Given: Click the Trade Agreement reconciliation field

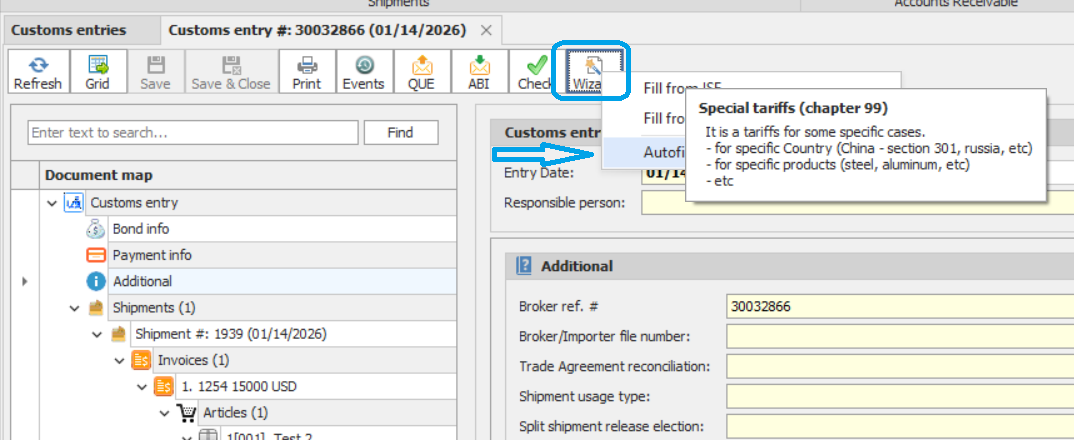Looking at the screenshot, I should click(x=900, y=366).
